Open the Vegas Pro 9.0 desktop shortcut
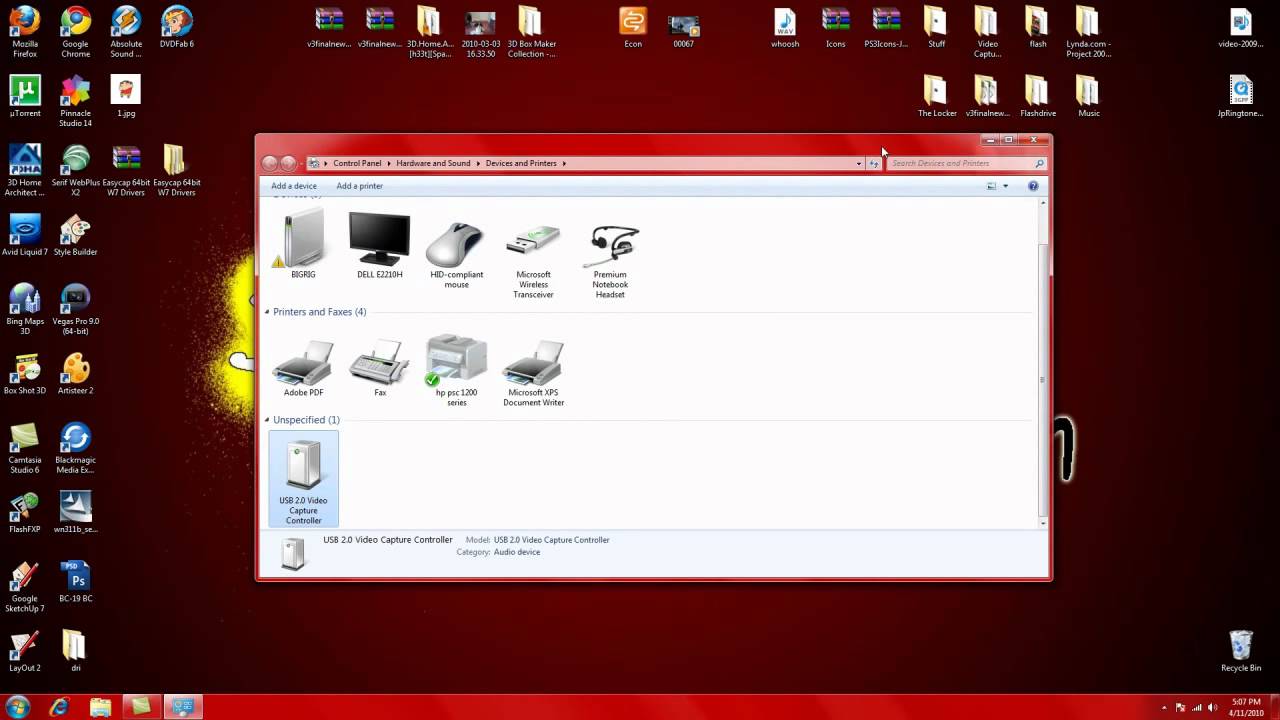 click(x=76, y=310)
